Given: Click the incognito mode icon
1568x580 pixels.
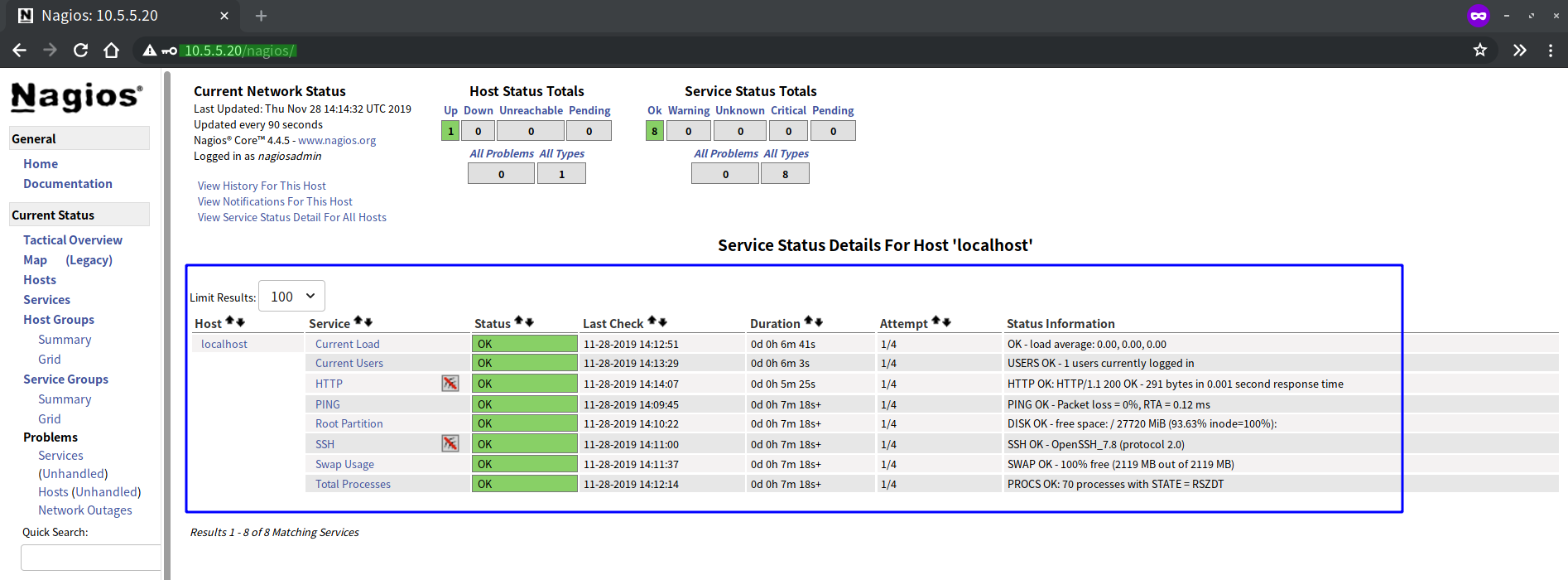Looking at the screenshot, I should [1479, 16].
